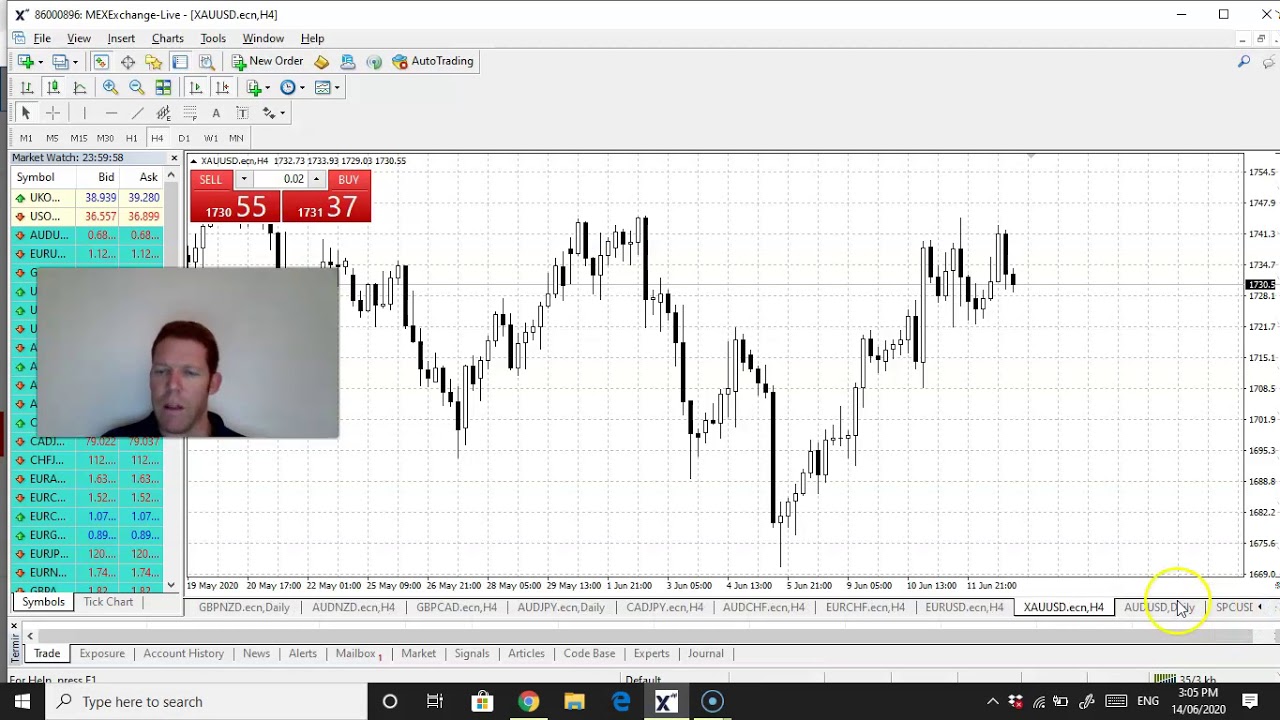The width and height of the screenshot is (1280, 720).
Task: Open the Experts terminal tab
Action: 651,653
